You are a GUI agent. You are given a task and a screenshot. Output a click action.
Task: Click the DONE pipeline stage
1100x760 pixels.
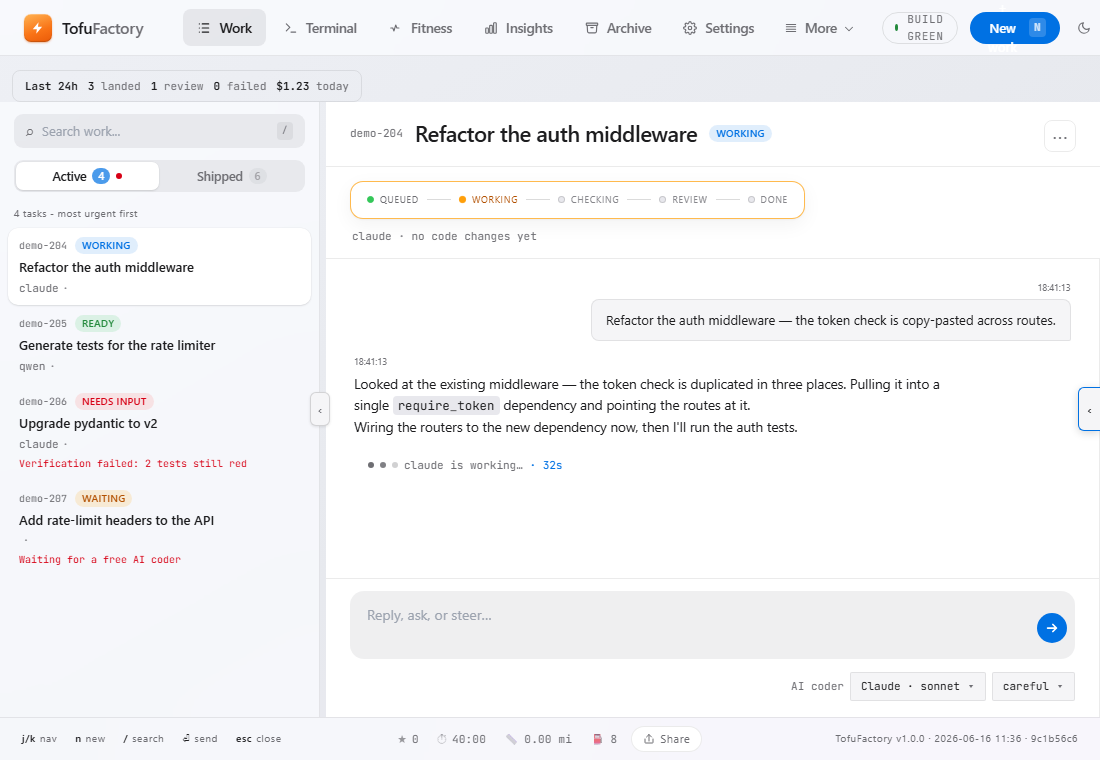tap(767, 200)
